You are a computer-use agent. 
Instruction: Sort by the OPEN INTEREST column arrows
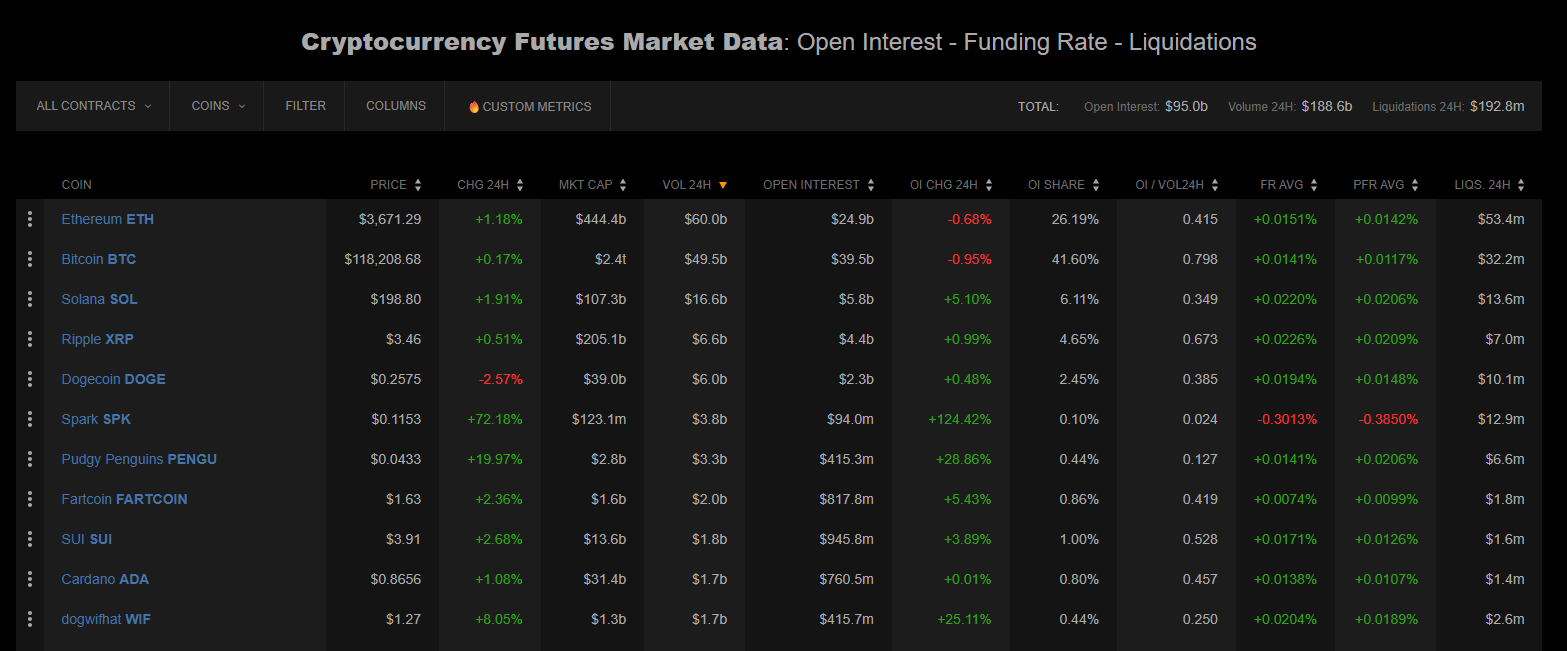pos(871,185)
